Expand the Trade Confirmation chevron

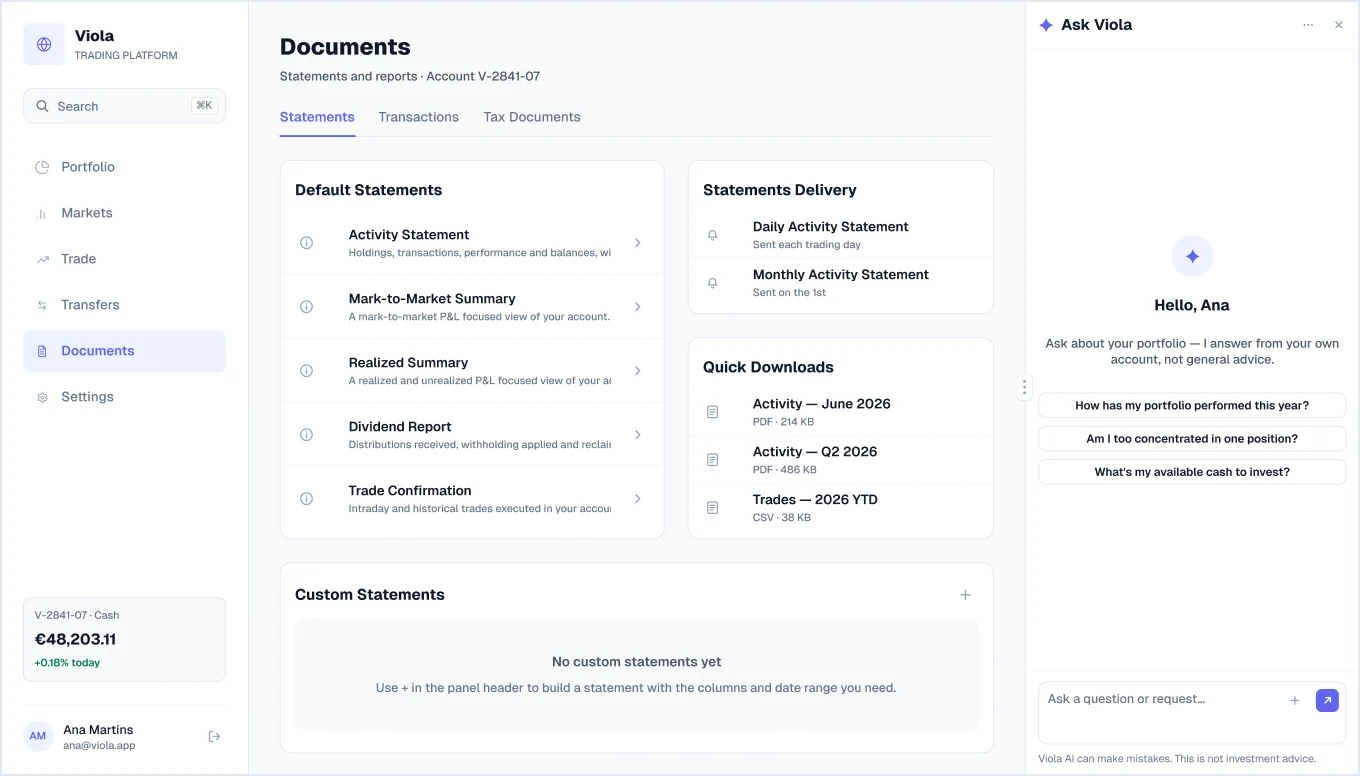pyautogui.click(x=638, y=499)
